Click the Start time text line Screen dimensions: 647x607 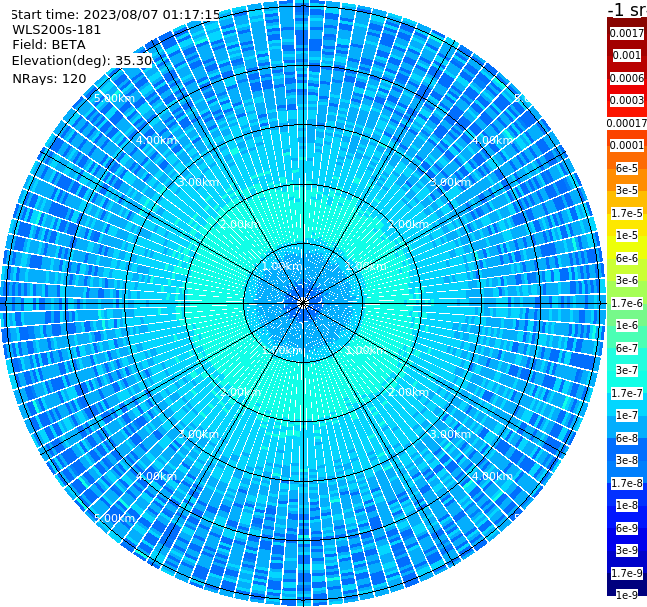[x=116, y=14]
